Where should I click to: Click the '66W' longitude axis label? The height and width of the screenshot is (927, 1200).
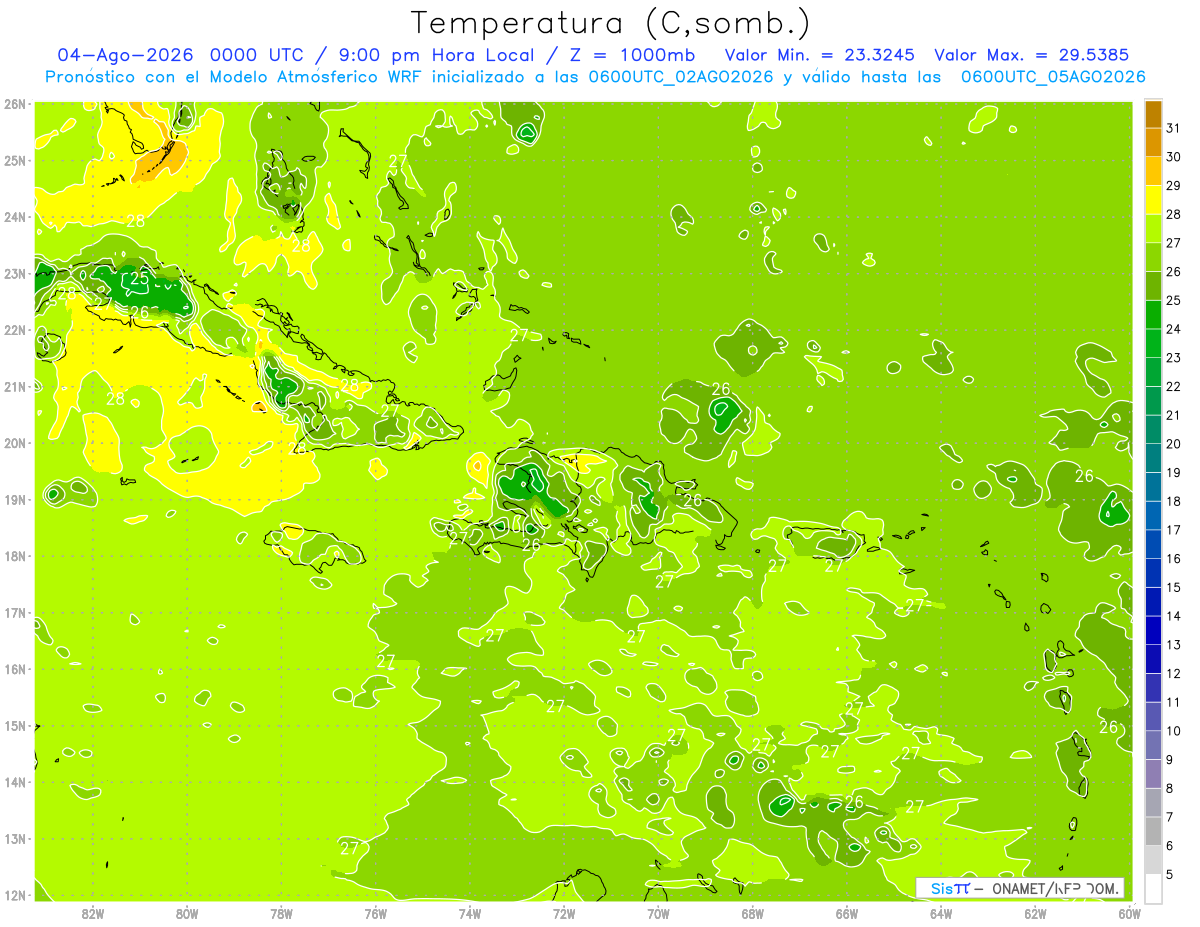tap(847, 913)
